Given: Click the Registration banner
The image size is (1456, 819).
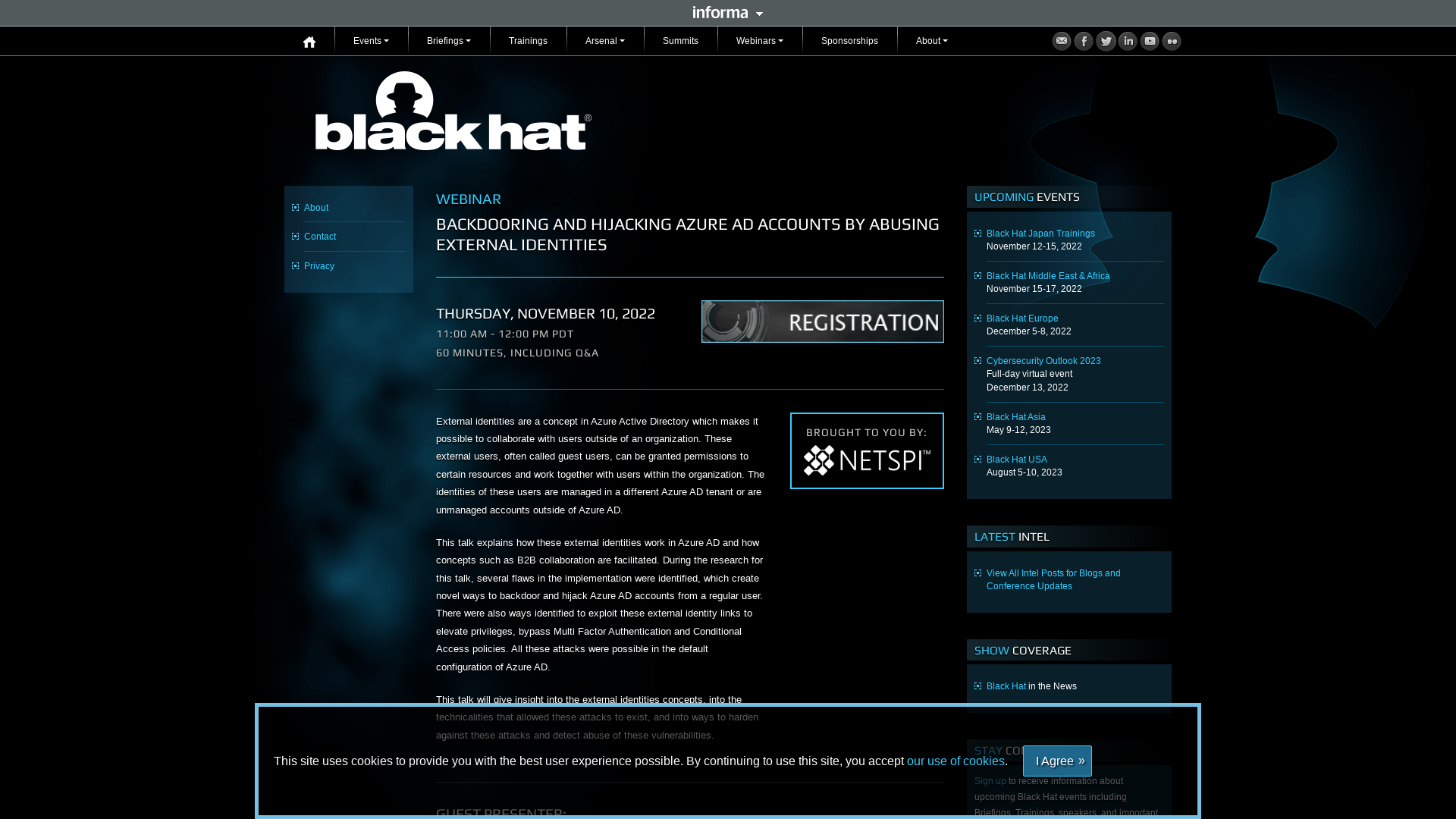Looking at the screenshot, I should pos(822,322).
